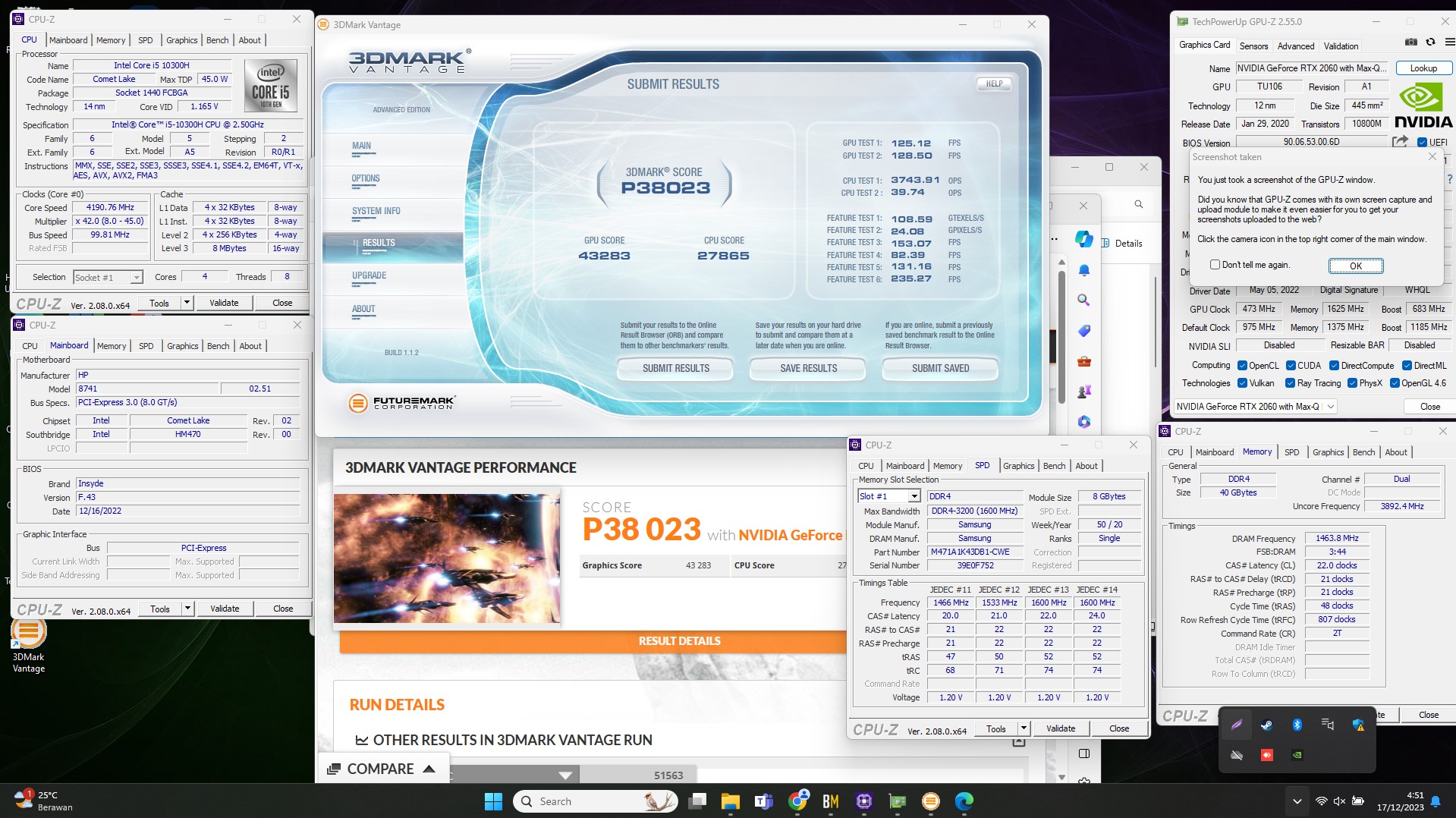Toggle the Ray Tracing checkbox in GPU-Z
The width and height of the screenshot is (1456, 818).
pos(1291,383)
